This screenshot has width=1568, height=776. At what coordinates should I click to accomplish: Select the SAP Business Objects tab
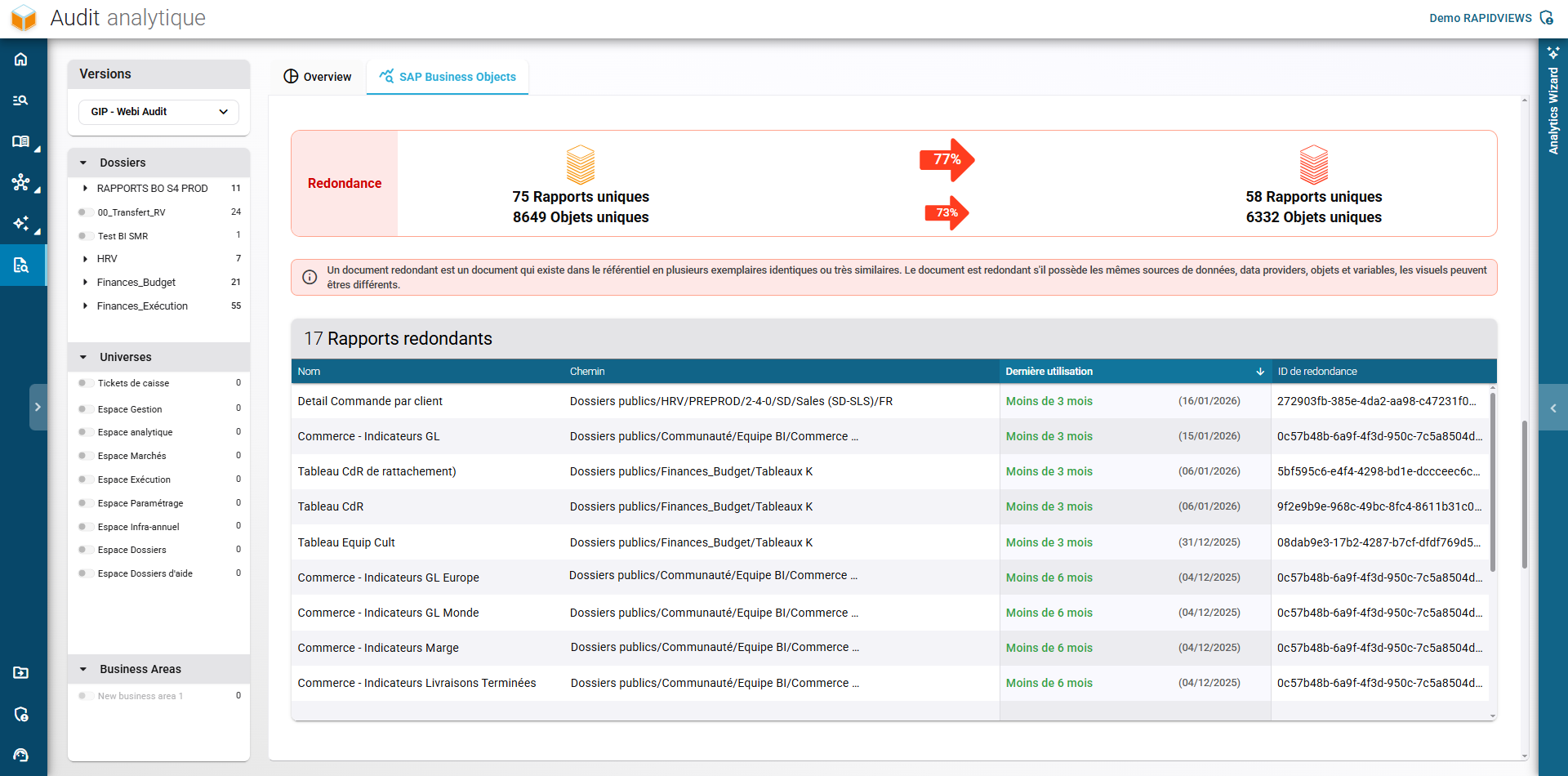(x=448, y=76)
